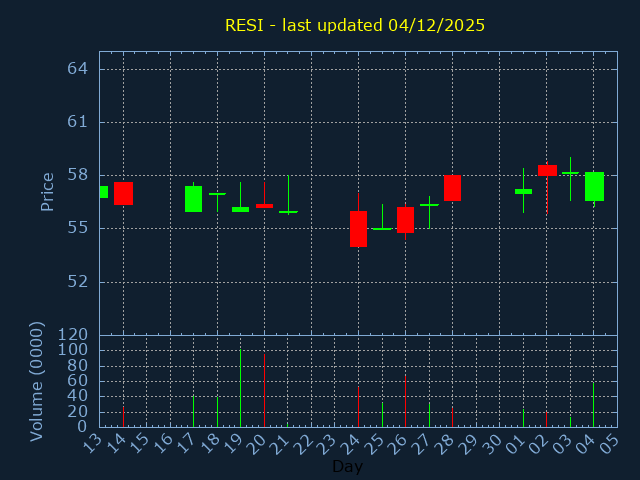640x480 pixels.
Task: Click the Volume (0000) axis label
Action: (x=37, y=381)
